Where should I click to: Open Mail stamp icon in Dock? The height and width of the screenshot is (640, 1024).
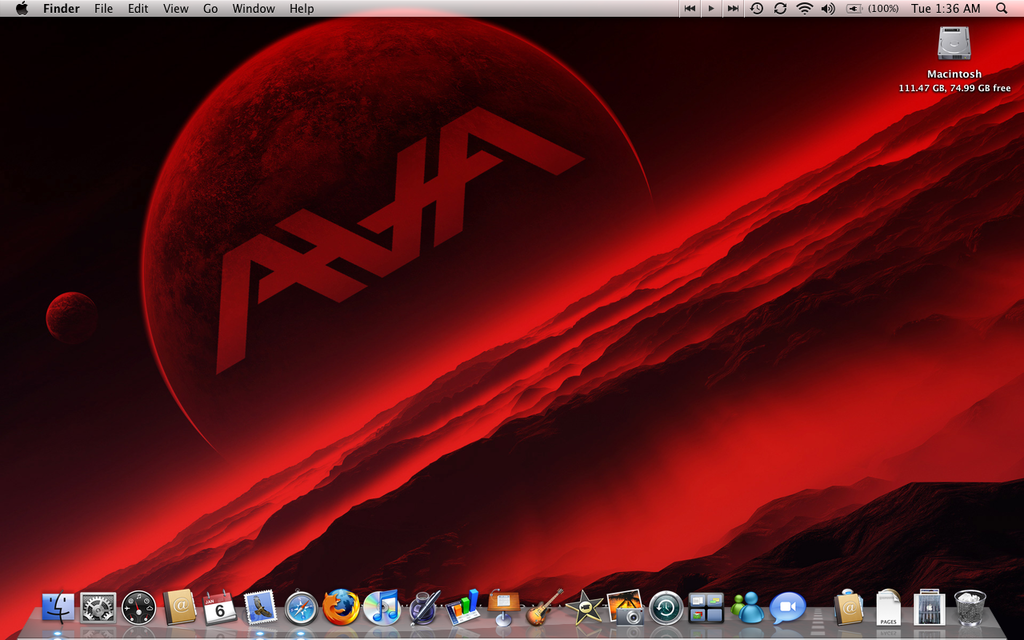260,608
